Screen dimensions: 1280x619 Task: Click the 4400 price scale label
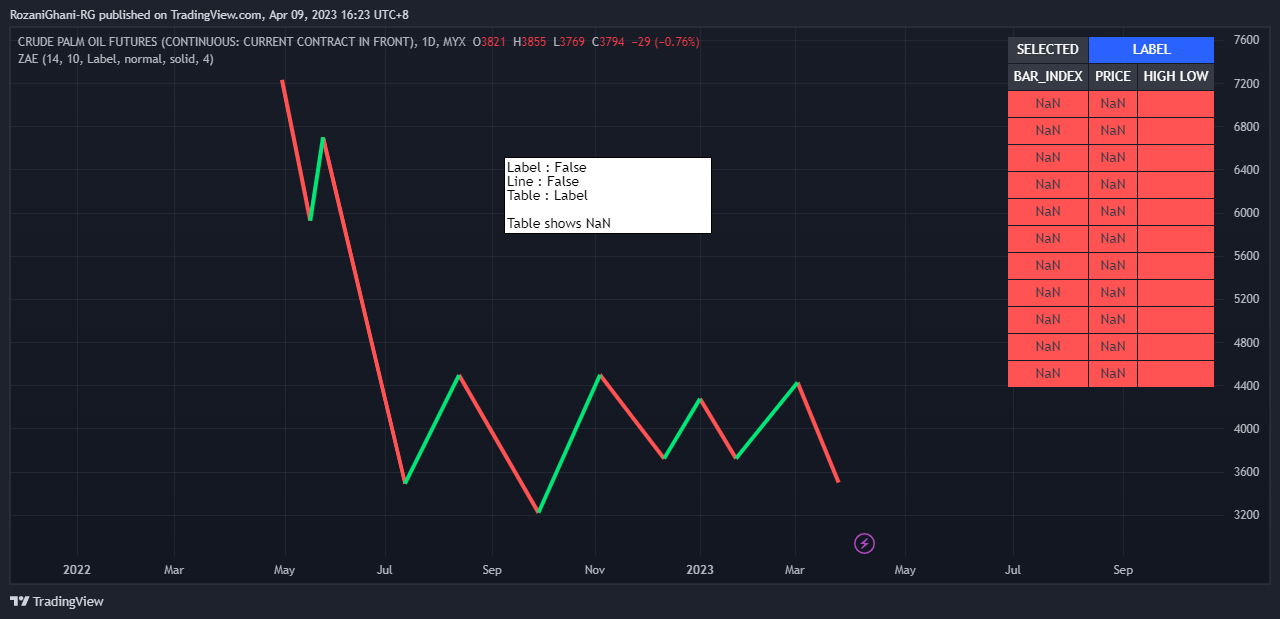[x=1246, y=386]
